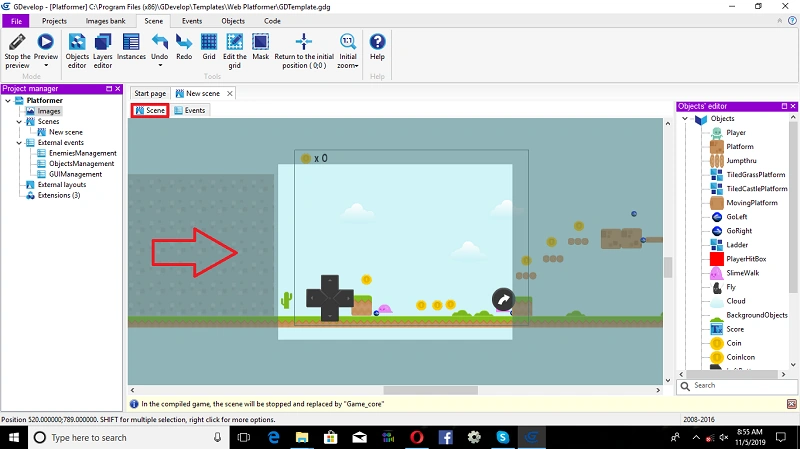Click the Mask tool icon
Viewport: 800px width, 449px height.
tap(260, 42)
